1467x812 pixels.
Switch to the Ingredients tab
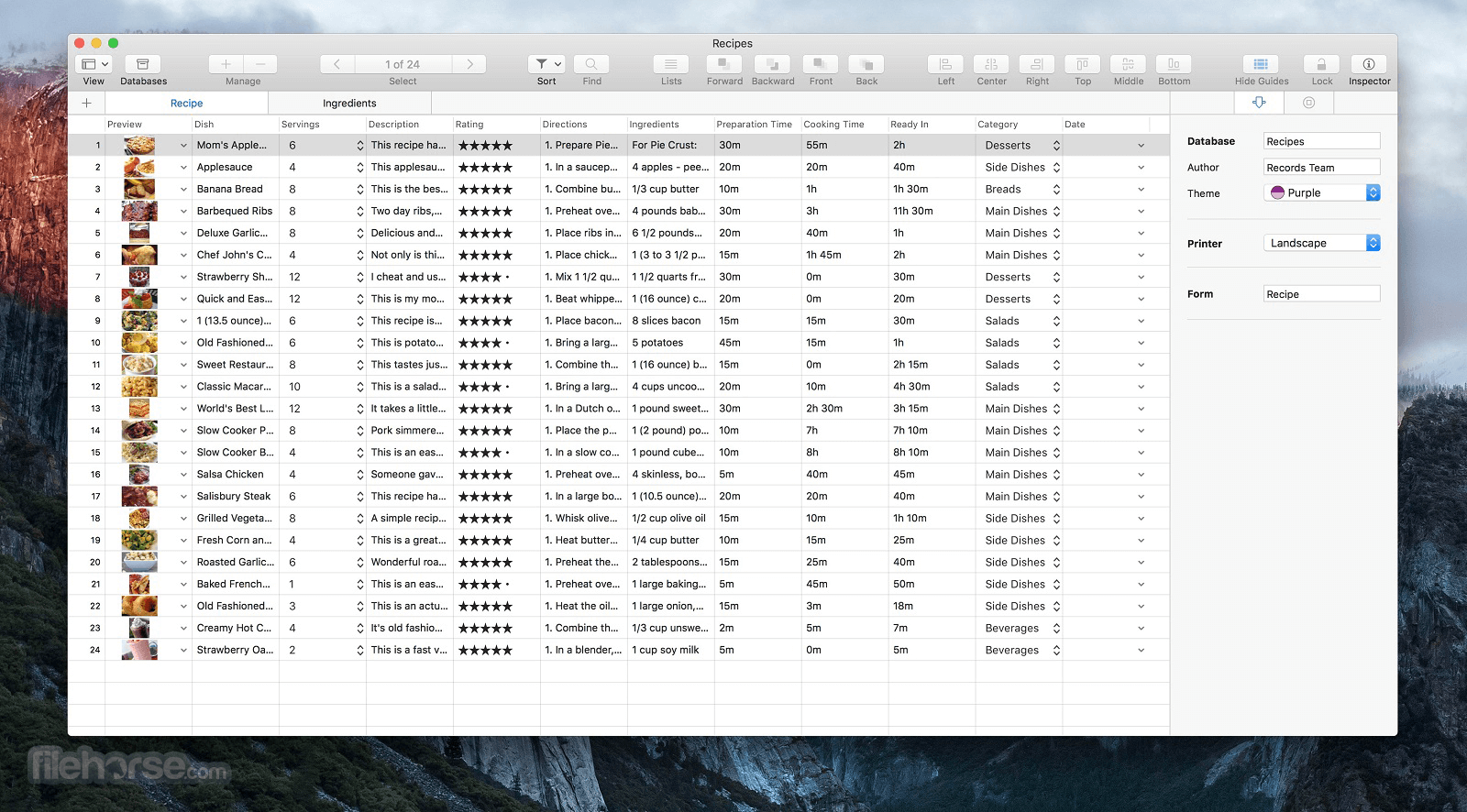(x=349, y=104)
